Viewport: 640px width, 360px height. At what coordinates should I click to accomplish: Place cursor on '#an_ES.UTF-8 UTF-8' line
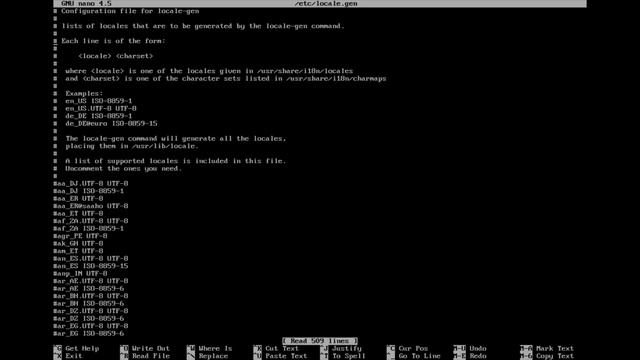91,258
